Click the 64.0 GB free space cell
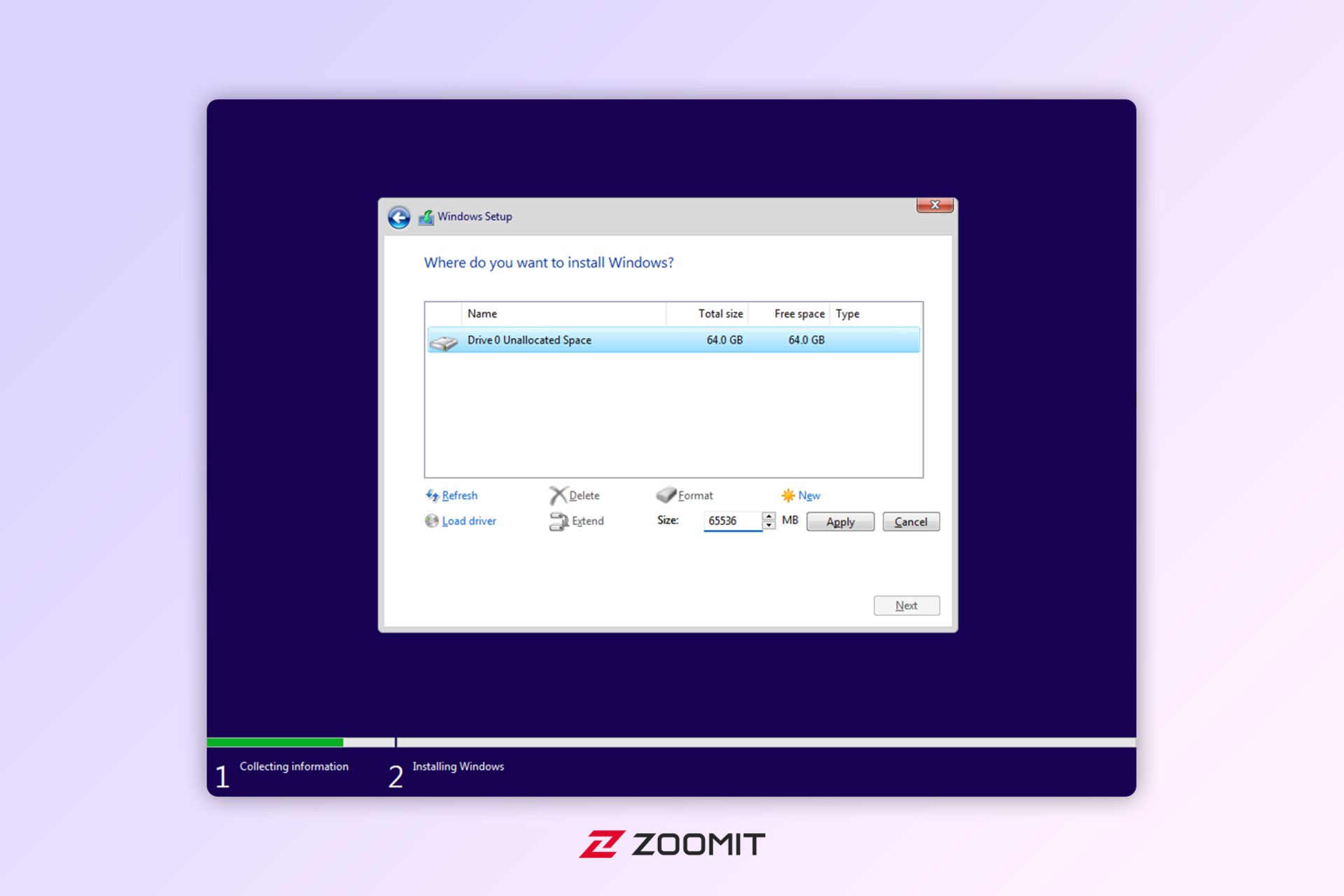Image resolution: width=1344 pixels, height=896 pixels. [806, 340]
